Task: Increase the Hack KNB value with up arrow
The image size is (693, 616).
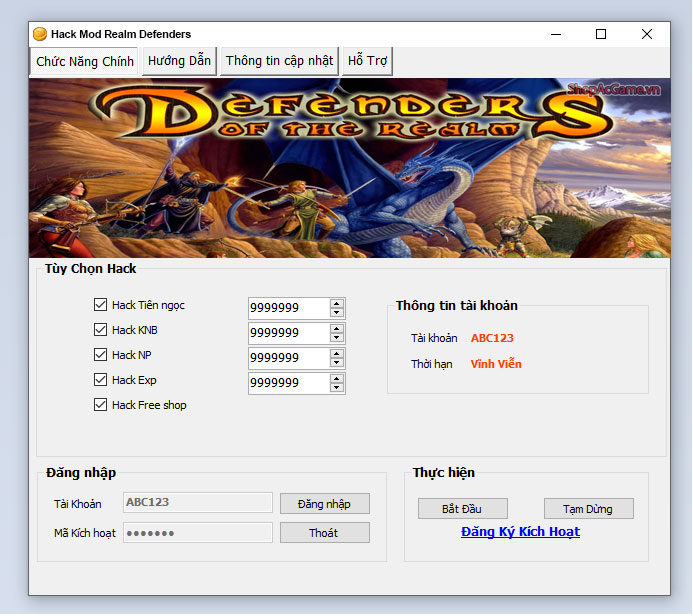Action: pyautogui.click(x=337, y=329)
